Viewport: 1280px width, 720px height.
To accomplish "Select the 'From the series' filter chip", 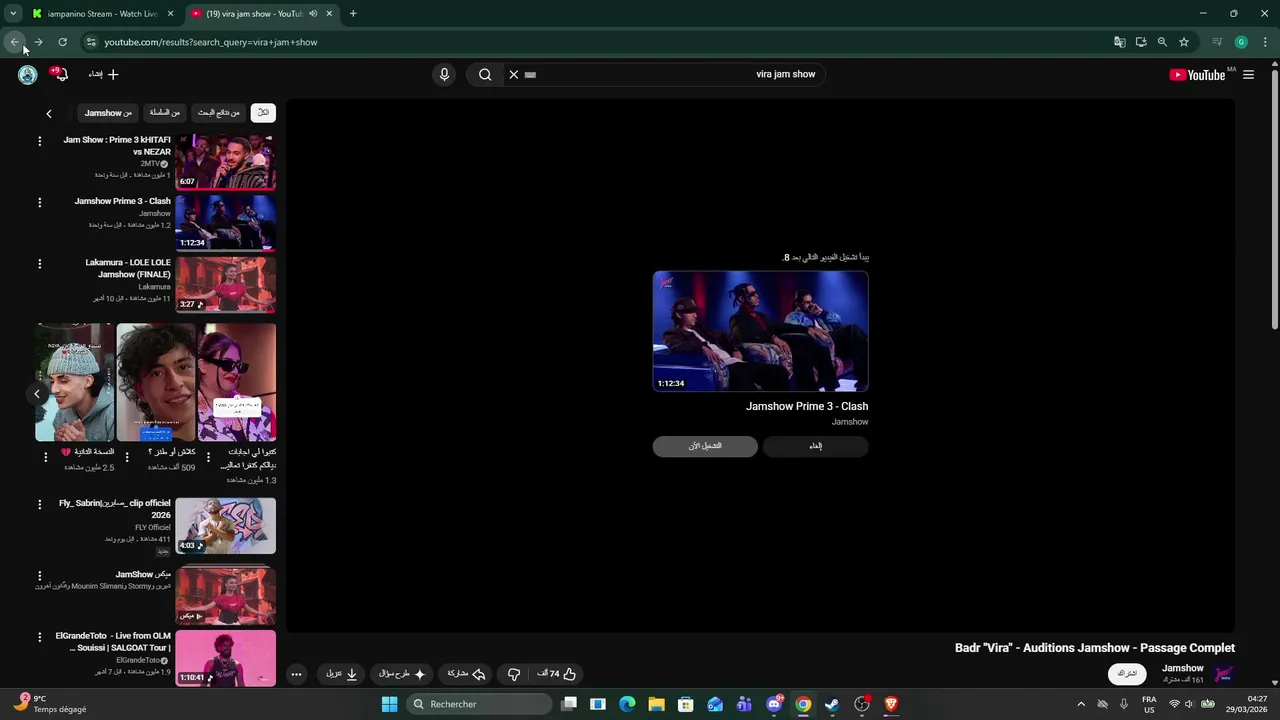I will [165, 113].
